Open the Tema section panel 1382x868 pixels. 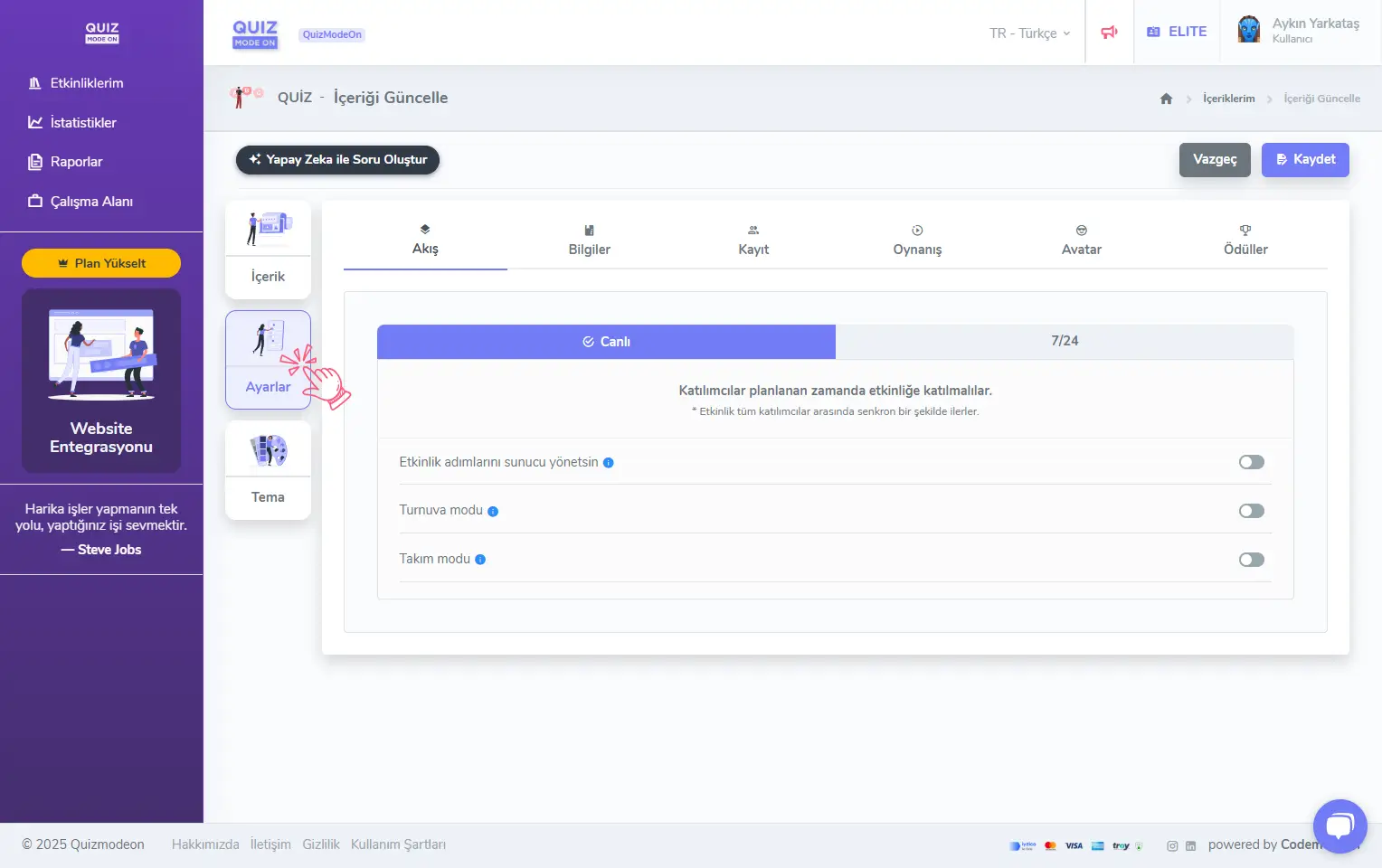click(x=268, y=470)
